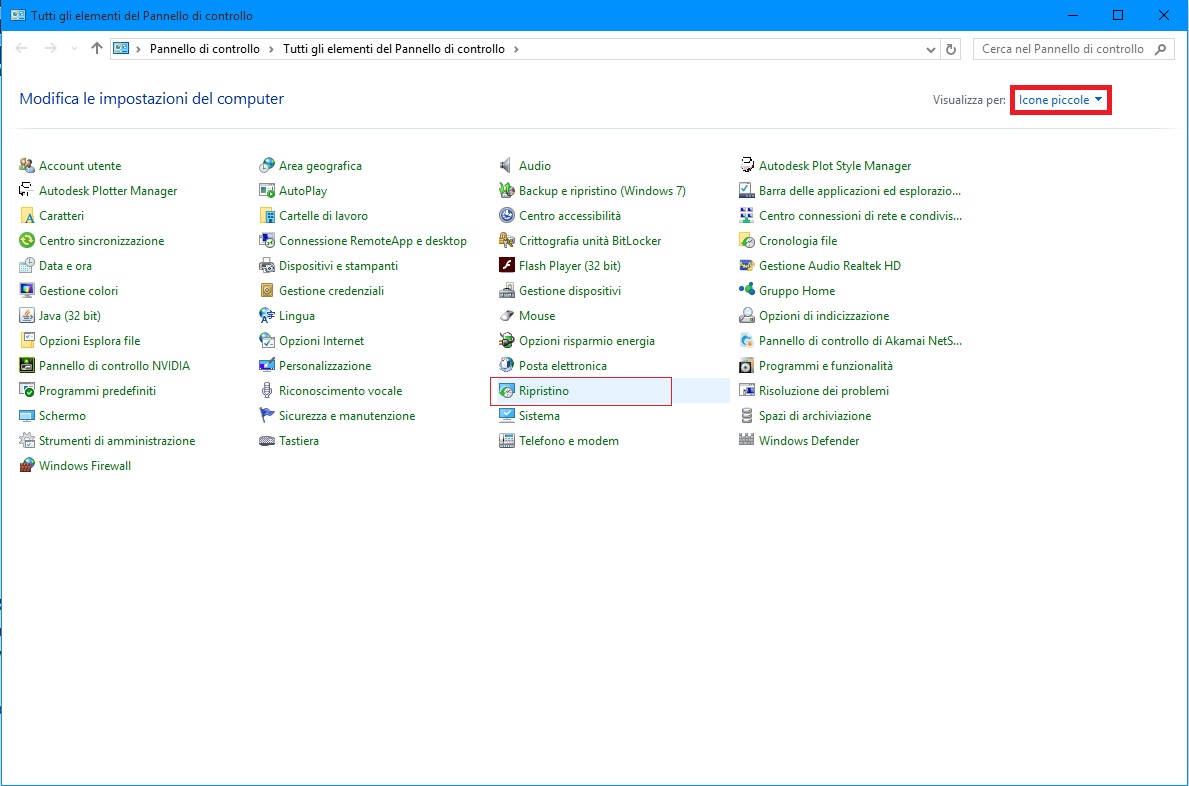Expand the Pannello di controllo breadcrumb arrow
Screen dimensions: 1189x786
point(271,49)
